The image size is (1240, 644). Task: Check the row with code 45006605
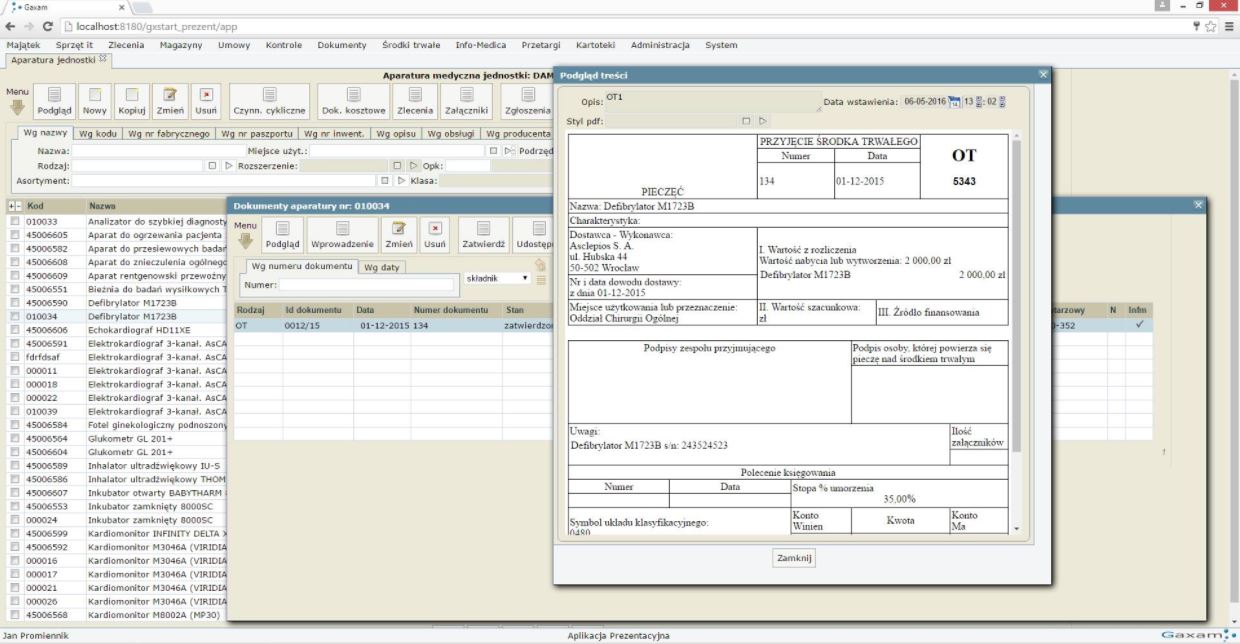point(15,235)
